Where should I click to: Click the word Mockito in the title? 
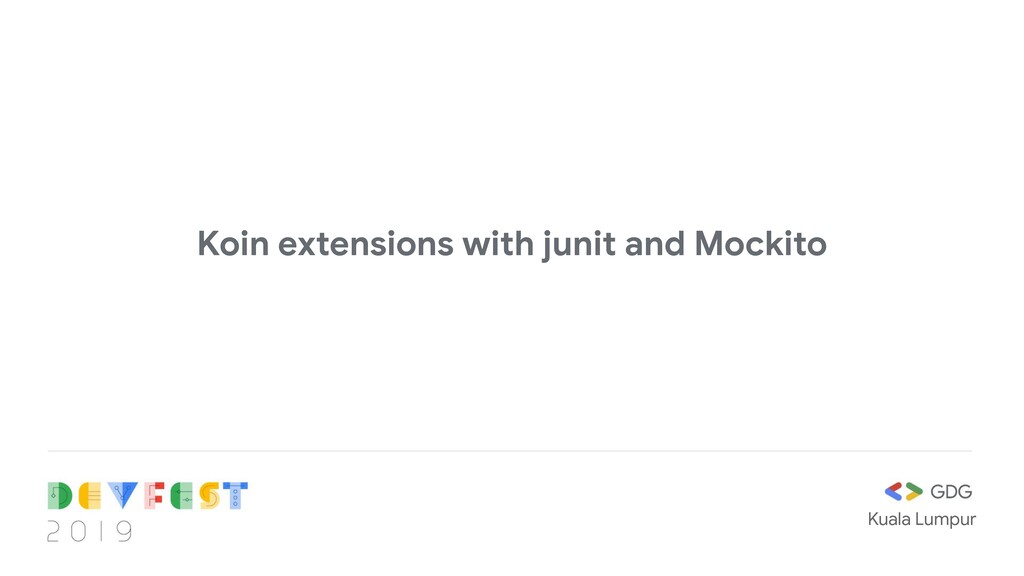pos(761,244)
